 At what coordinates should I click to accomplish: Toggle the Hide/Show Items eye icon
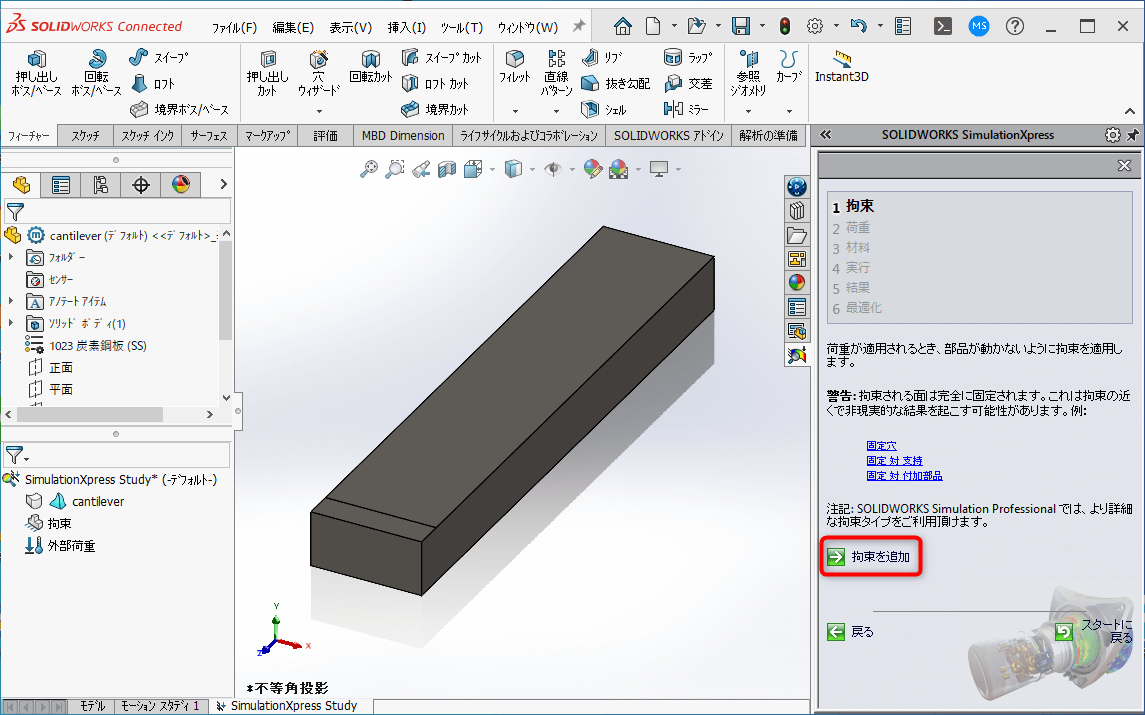[x=553, y=168]
